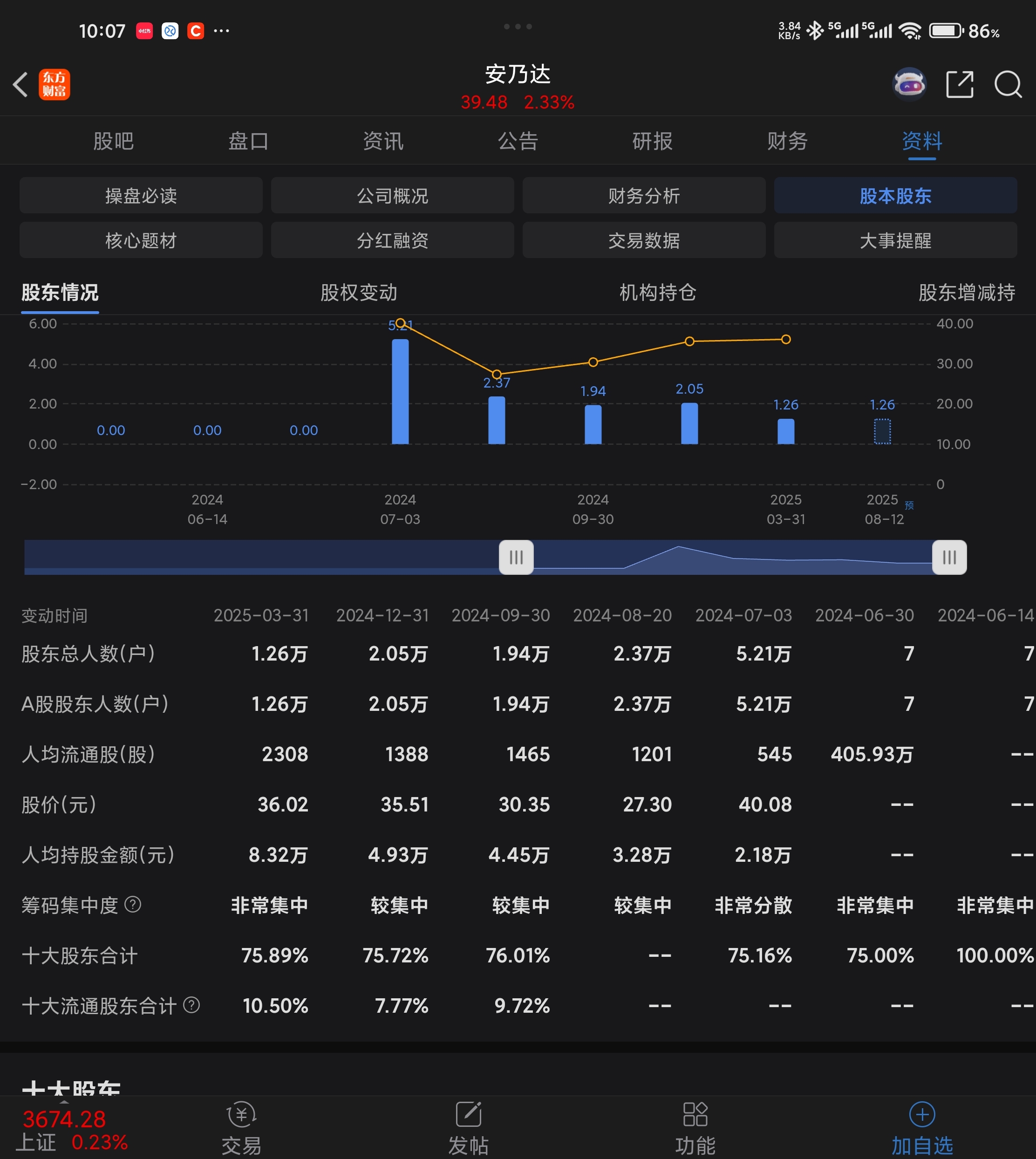The height and width of the screenshot is (1159, 1036).
Task: Open the 交易 yuan icon
Action: 241,1115
